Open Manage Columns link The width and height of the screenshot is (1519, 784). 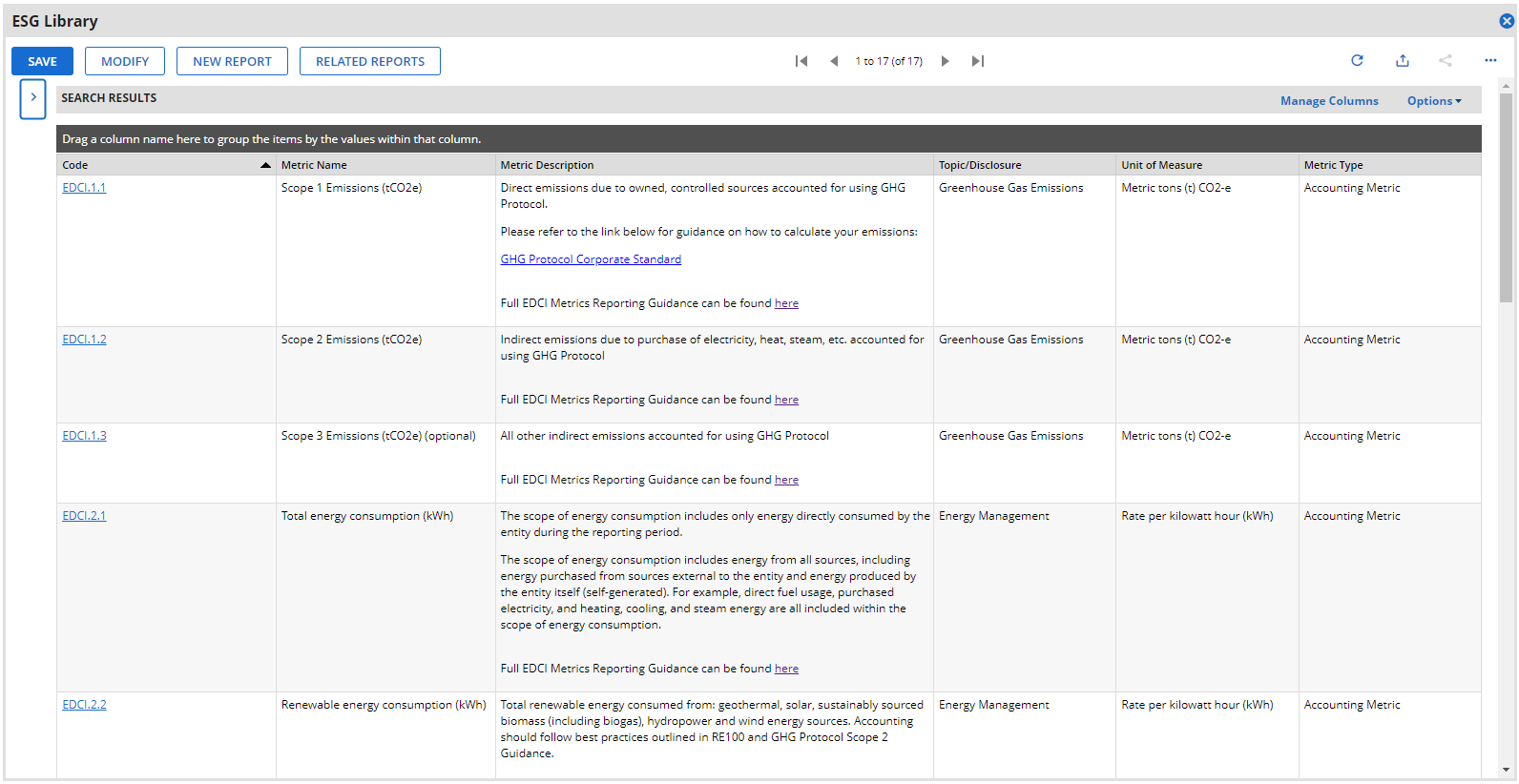(1329, 101)
